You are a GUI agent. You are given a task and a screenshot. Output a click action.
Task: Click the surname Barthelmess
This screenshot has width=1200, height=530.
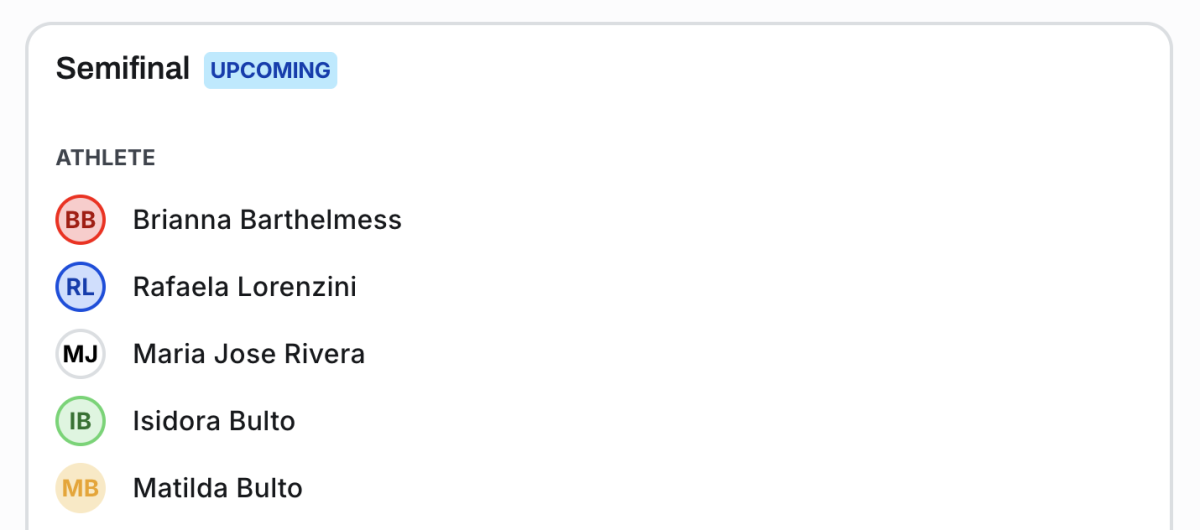[321, 220]
